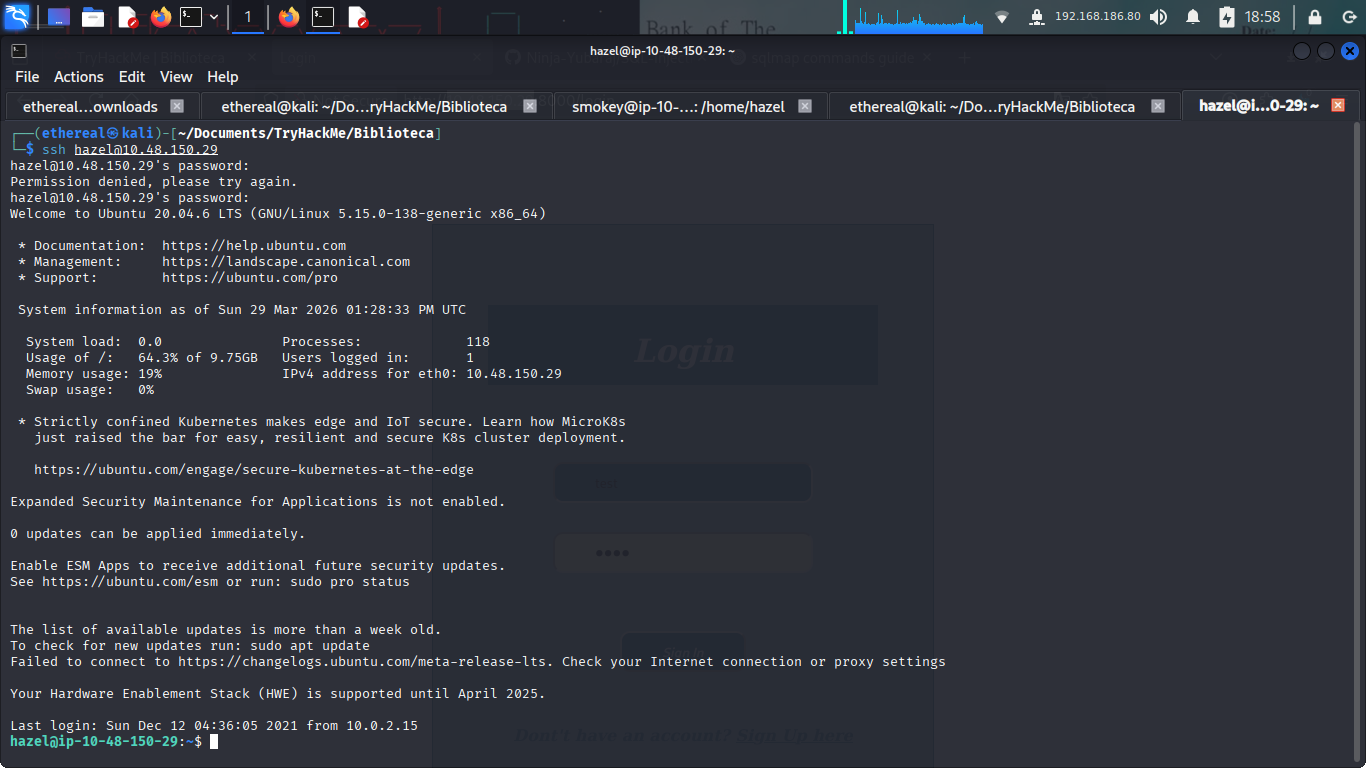This screenshot has width=1366, height=768.
Task: Click the Show Desktop panel icon
Action: [x=59, y=17]
